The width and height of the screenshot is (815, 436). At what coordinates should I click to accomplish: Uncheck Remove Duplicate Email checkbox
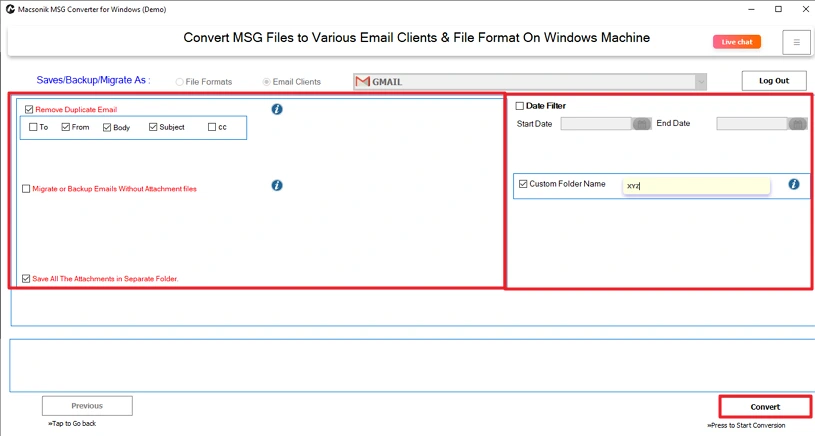pyautogui.click(x=29, y=109)
